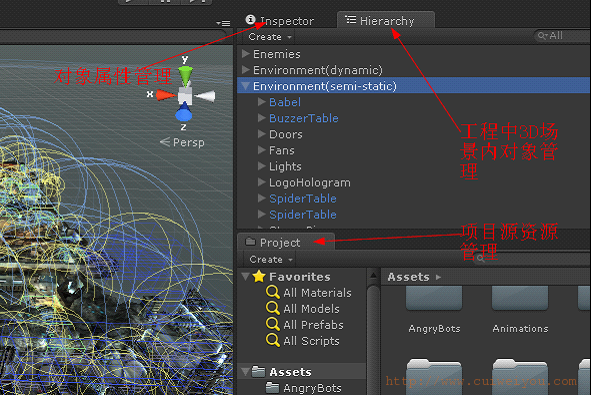The width and height of the screenshot is (591, 395).
Task: Select Environment(dynamic) in the hierarchy
Action: pyautogui.click(x=414, y=70)
